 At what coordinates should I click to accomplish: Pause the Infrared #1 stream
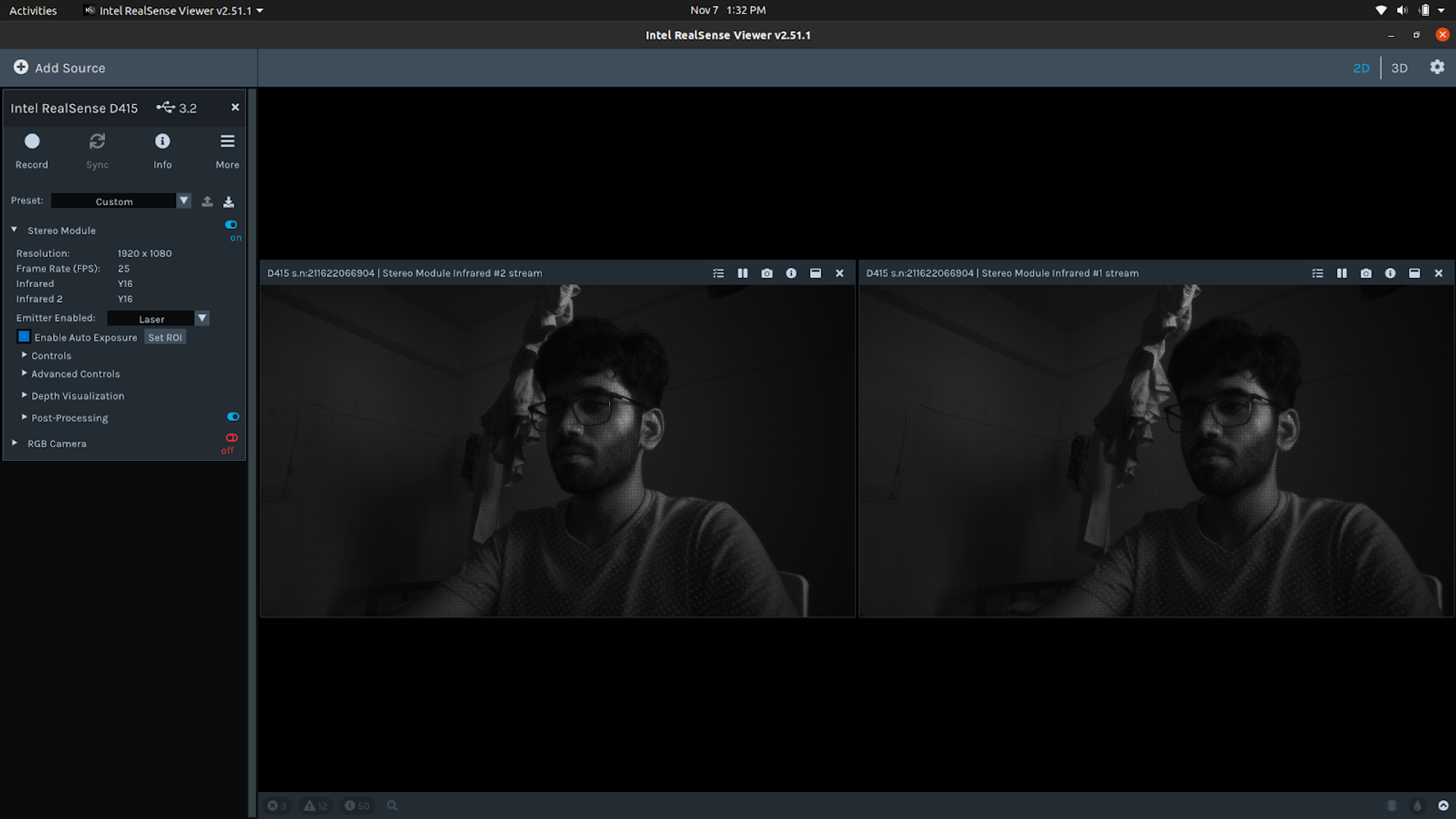pyautogui.click(x=1341, y=274)
